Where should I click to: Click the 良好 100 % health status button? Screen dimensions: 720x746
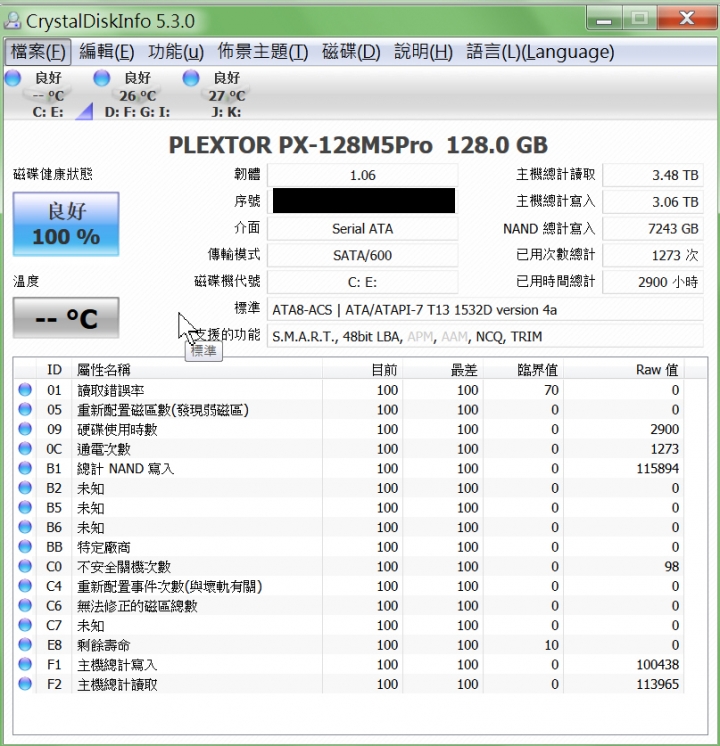(66, 224)
